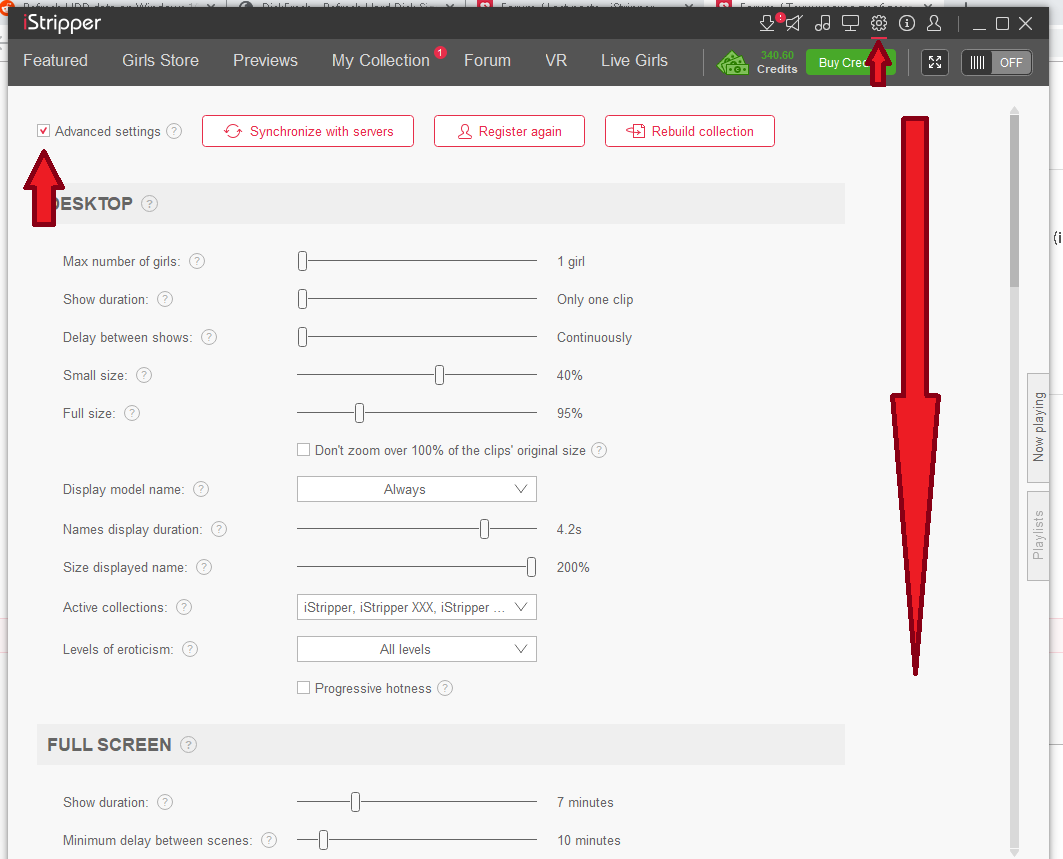Open the Now playing side tab
The height and width of the screenshot is (859, 1063).
click(x=1039, y=427)
